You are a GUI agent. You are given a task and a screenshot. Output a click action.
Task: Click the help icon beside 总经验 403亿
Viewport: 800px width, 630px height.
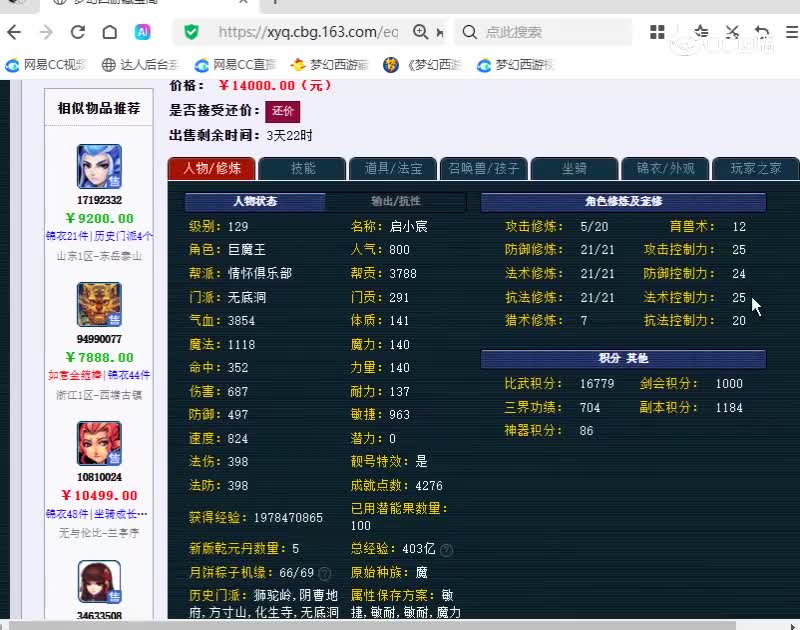coord(446,550)
